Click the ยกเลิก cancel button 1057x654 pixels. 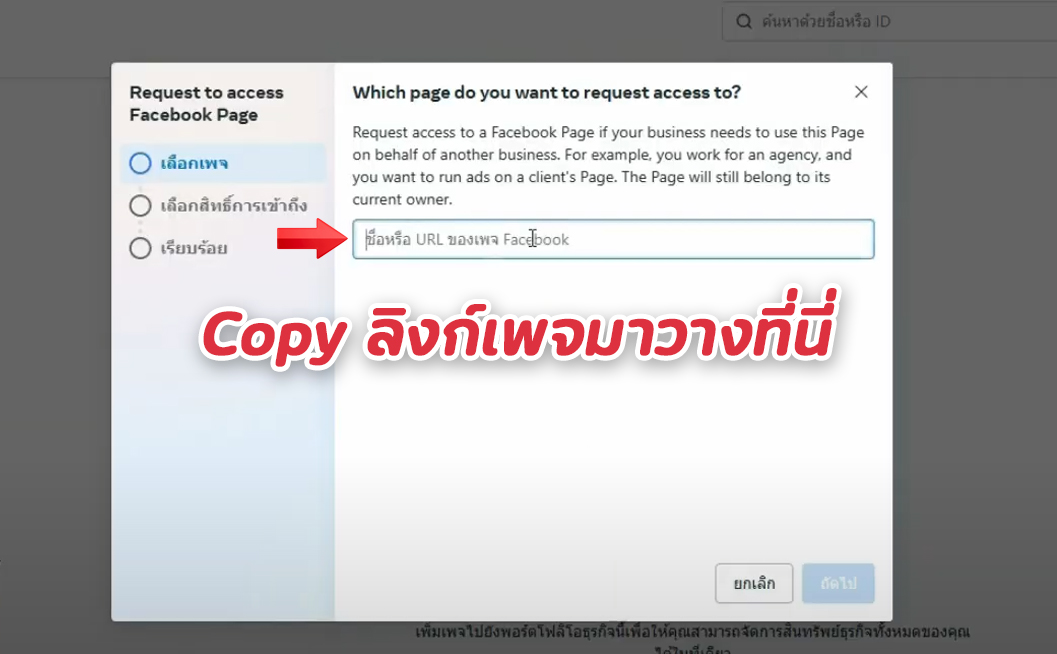click(754, 583)
